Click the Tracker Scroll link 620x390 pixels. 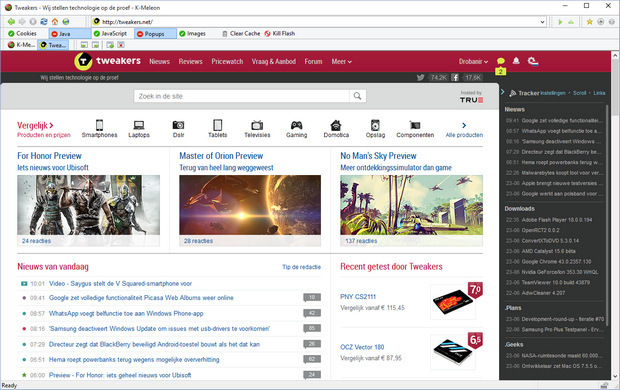pos(579,93)
